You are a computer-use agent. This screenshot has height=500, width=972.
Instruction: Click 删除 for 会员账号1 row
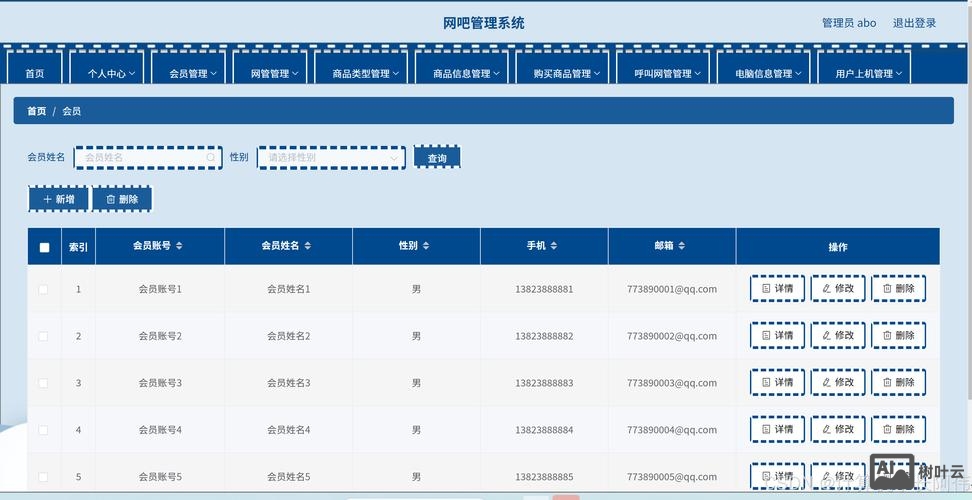pos(899,289)
